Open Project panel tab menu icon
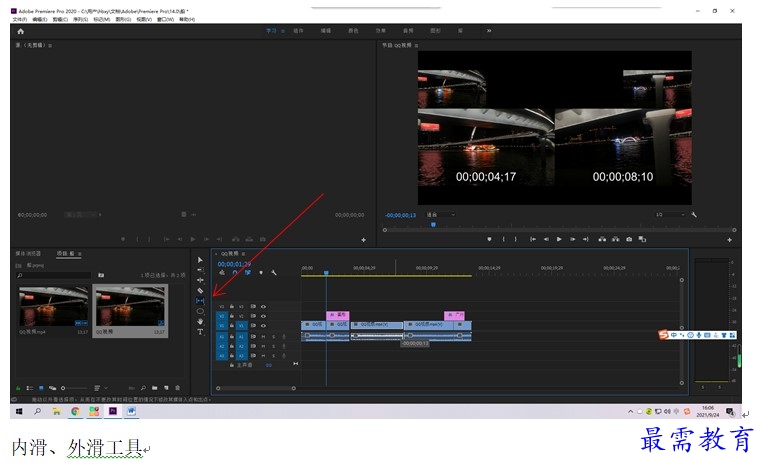 79,254
